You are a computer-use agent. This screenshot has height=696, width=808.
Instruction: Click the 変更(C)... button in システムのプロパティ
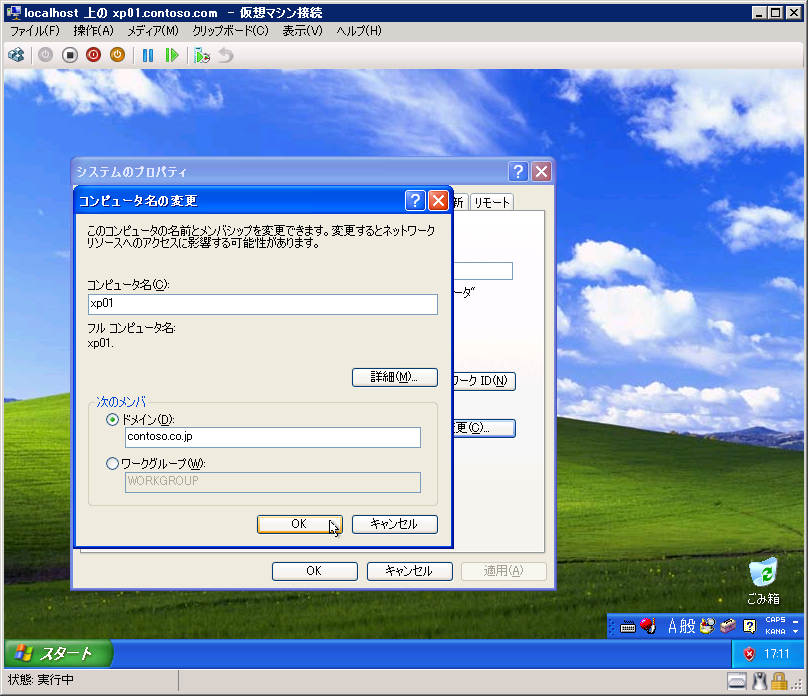pyautogui.click(x=484, y=428)
